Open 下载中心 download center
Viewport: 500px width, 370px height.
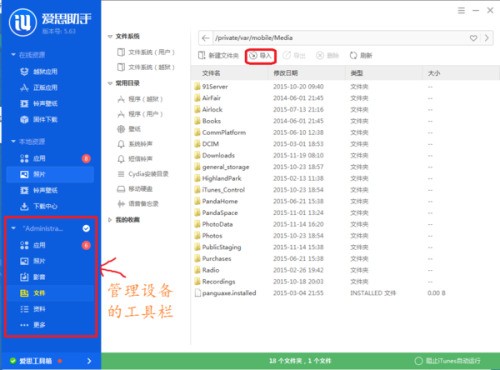point(39,206)
